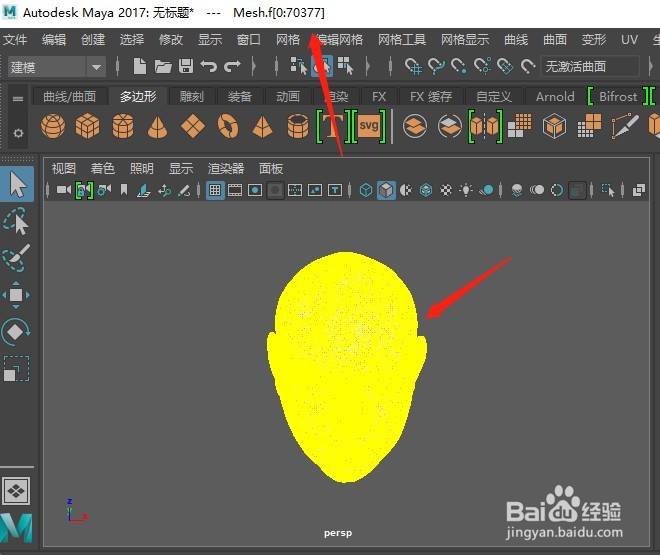The height and width of the screenshot is (555, 660).
Task: Open the viewport 着色 menu
Action: click(103, 169)
